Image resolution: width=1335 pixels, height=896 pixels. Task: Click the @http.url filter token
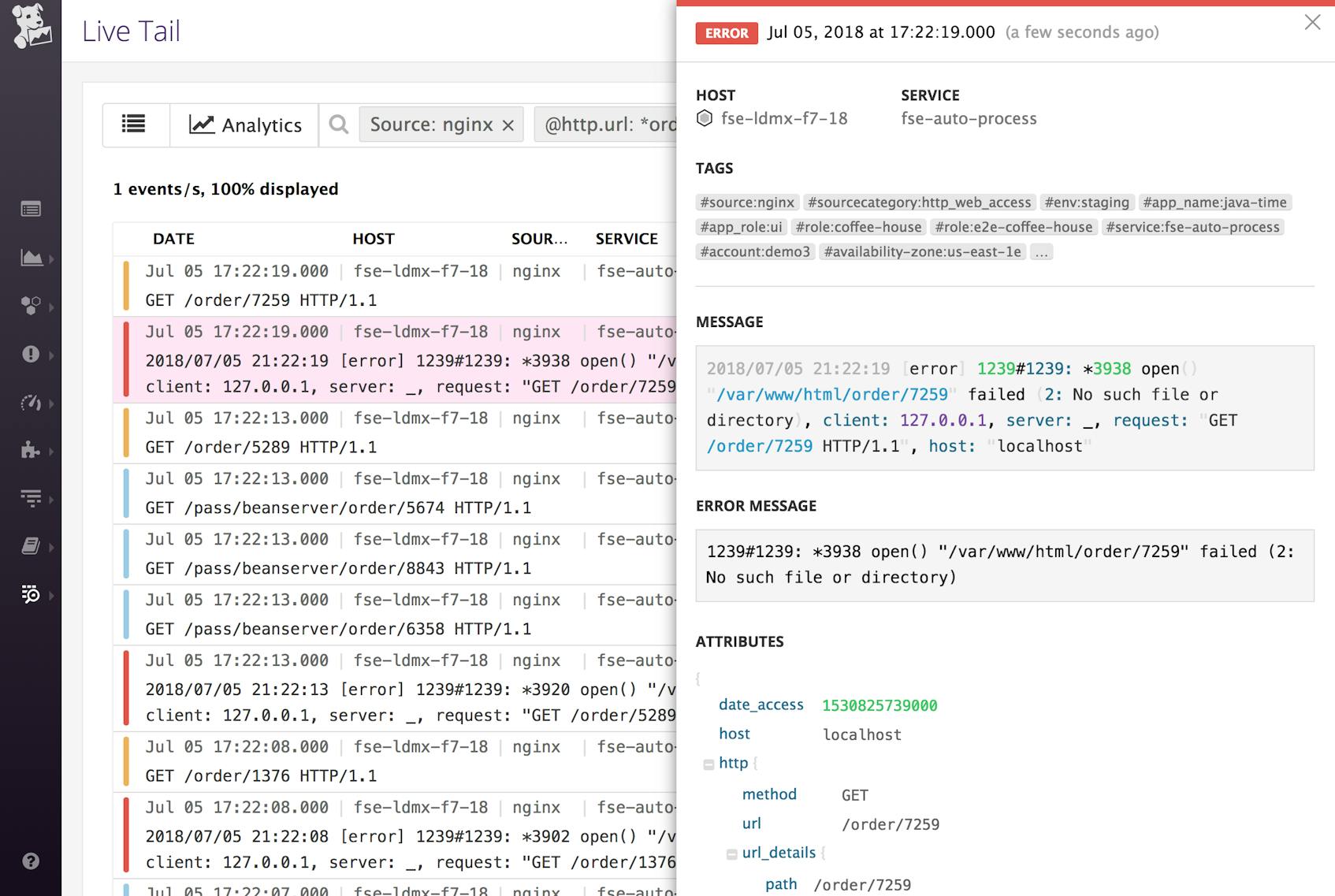click(x=607, y=125)
